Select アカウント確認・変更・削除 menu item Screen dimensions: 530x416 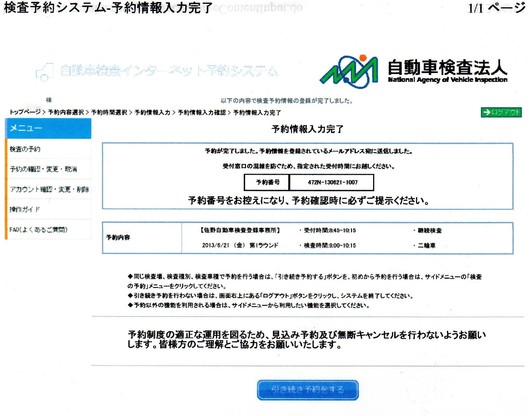(48, 189)
